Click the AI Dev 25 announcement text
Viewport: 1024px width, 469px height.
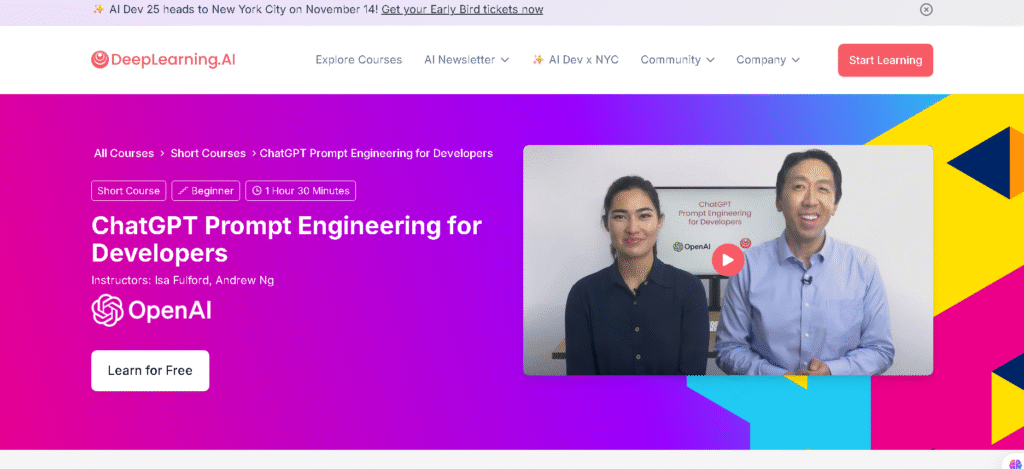[244, 10]
